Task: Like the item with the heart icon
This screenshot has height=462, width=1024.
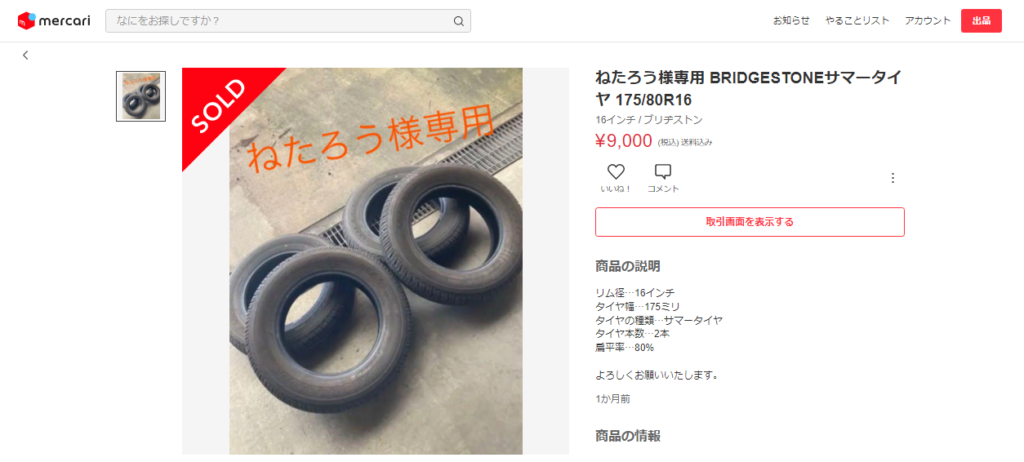Action: [x=616, y=172]
